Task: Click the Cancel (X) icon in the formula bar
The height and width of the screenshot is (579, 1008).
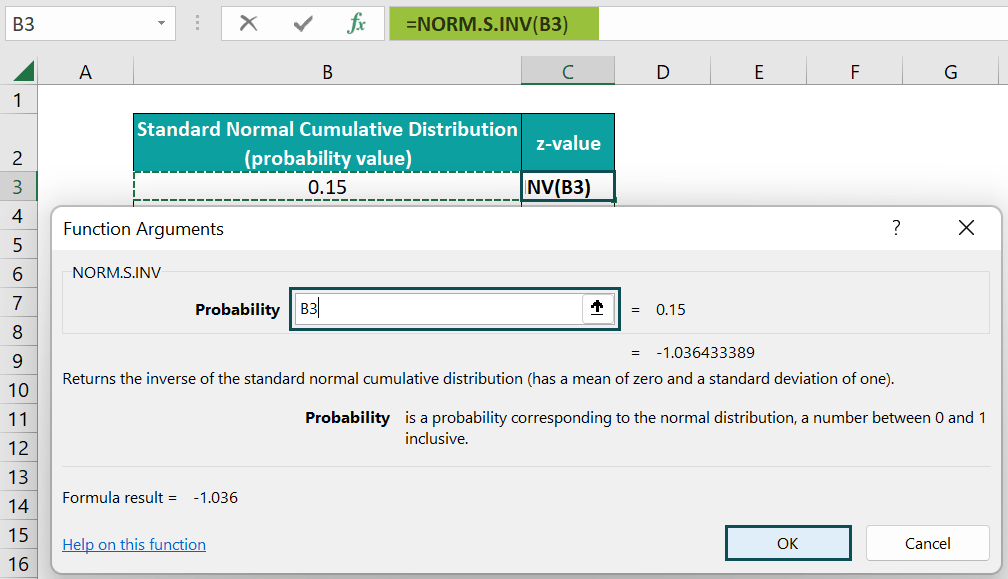Action: pyautogui.click(x=249, y=23)
